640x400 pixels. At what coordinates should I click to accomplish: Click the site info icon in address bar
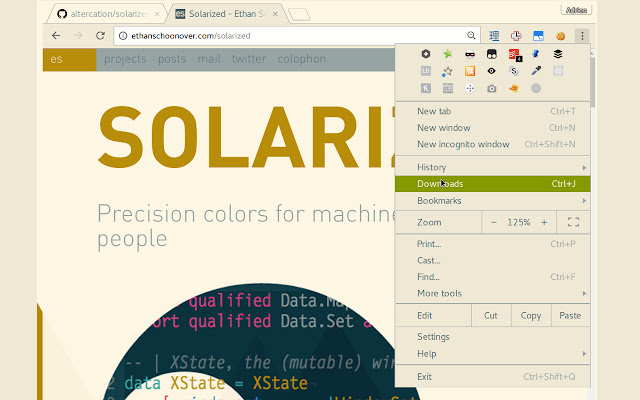122,36
